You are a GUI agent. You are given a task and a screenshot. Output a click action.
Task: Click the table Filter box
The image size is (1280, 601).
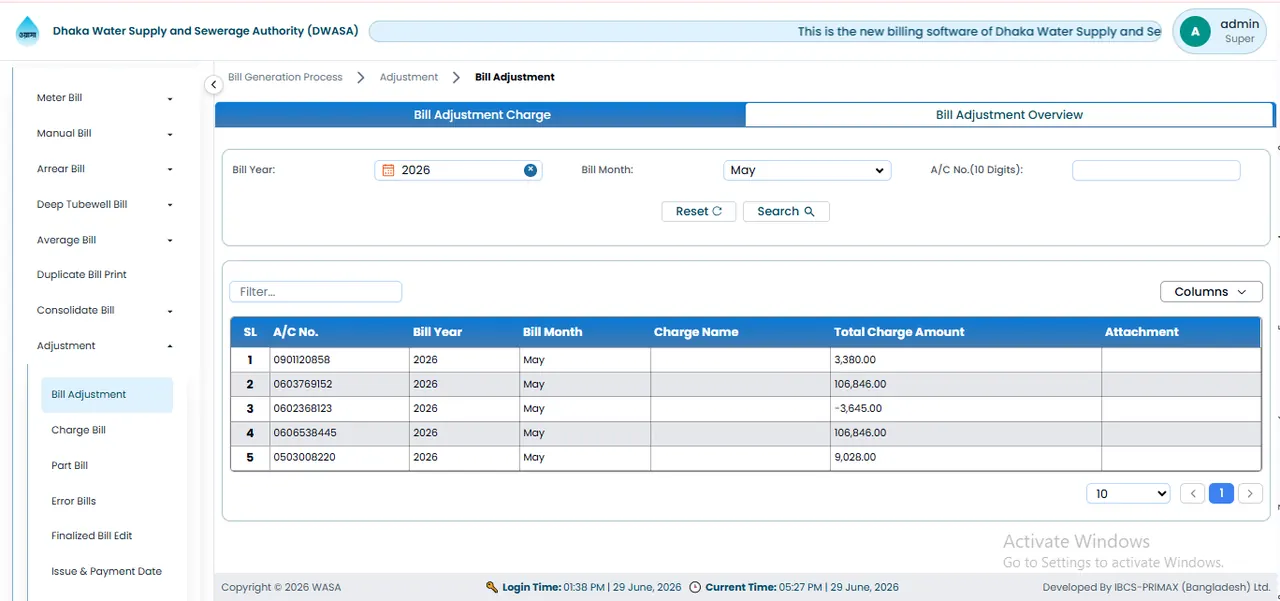click(x=316, y=292)
